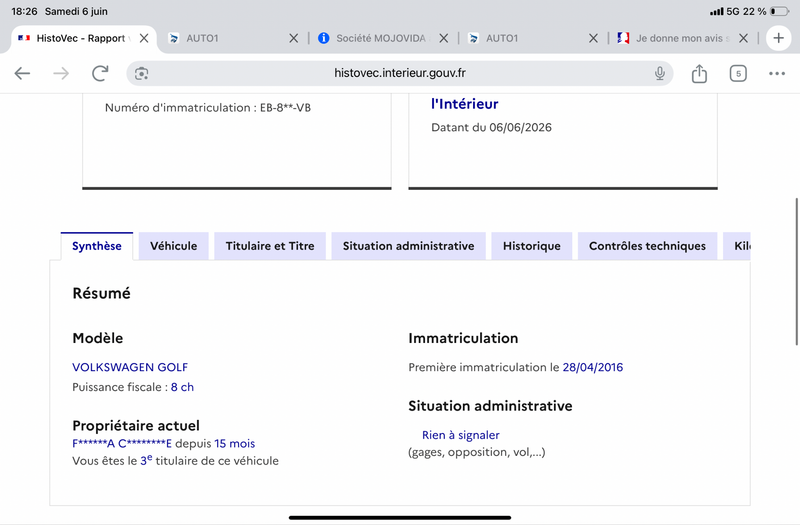Go back using the back arrow
The height and width of the screenshot is (525, 800).
22,73
